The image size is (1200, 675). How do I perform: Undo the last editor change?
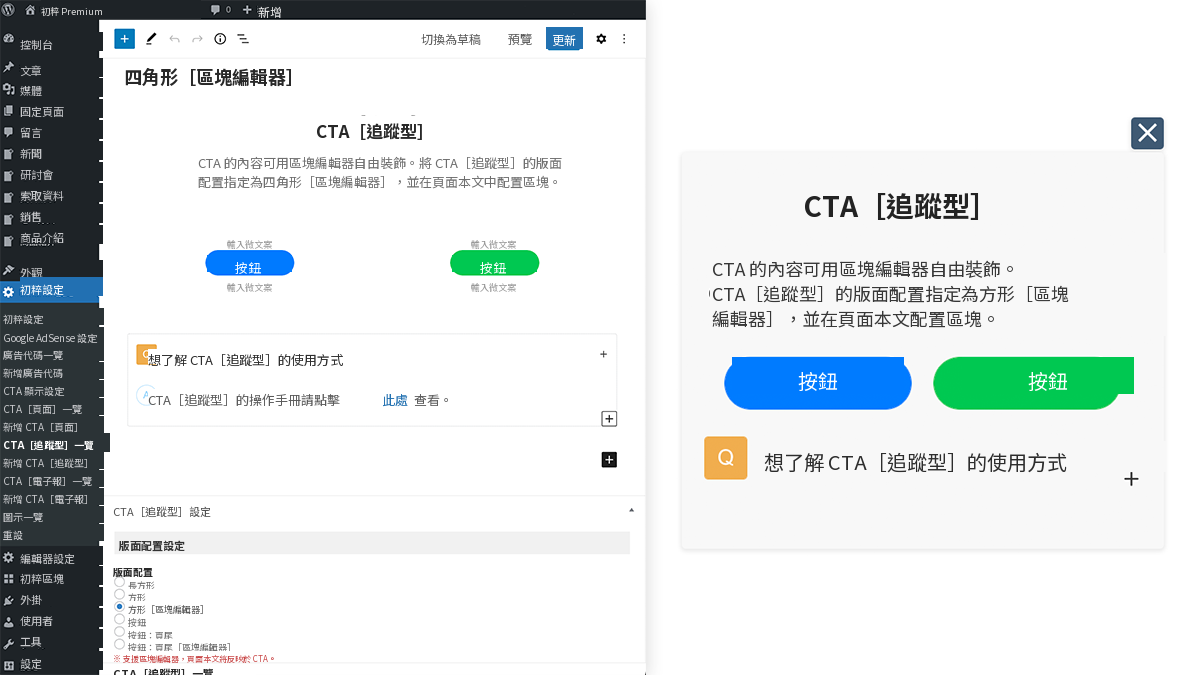click(174, 39)
